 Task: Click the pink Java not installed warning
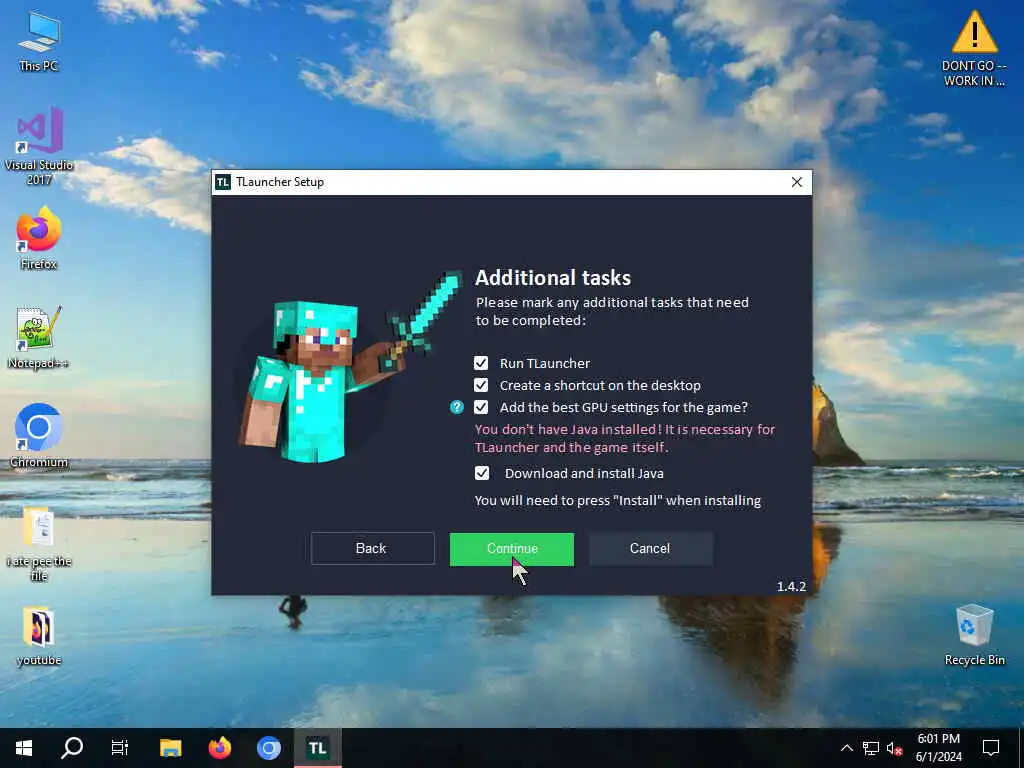pos(624,438)
